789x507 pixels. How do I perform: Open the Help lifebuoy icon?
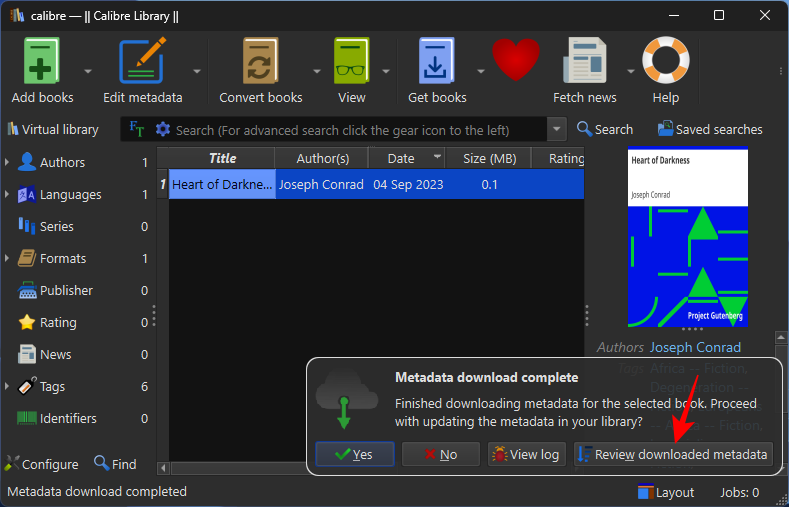coord(666,60)
